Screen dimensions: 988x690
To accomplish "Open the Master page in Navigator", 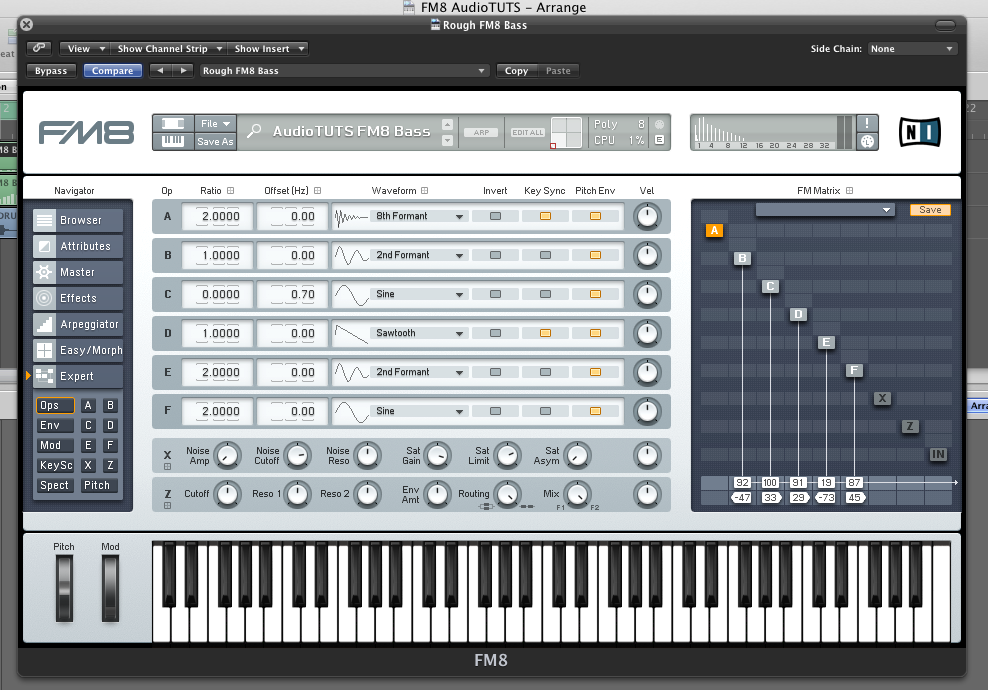I will click(78, 272).
